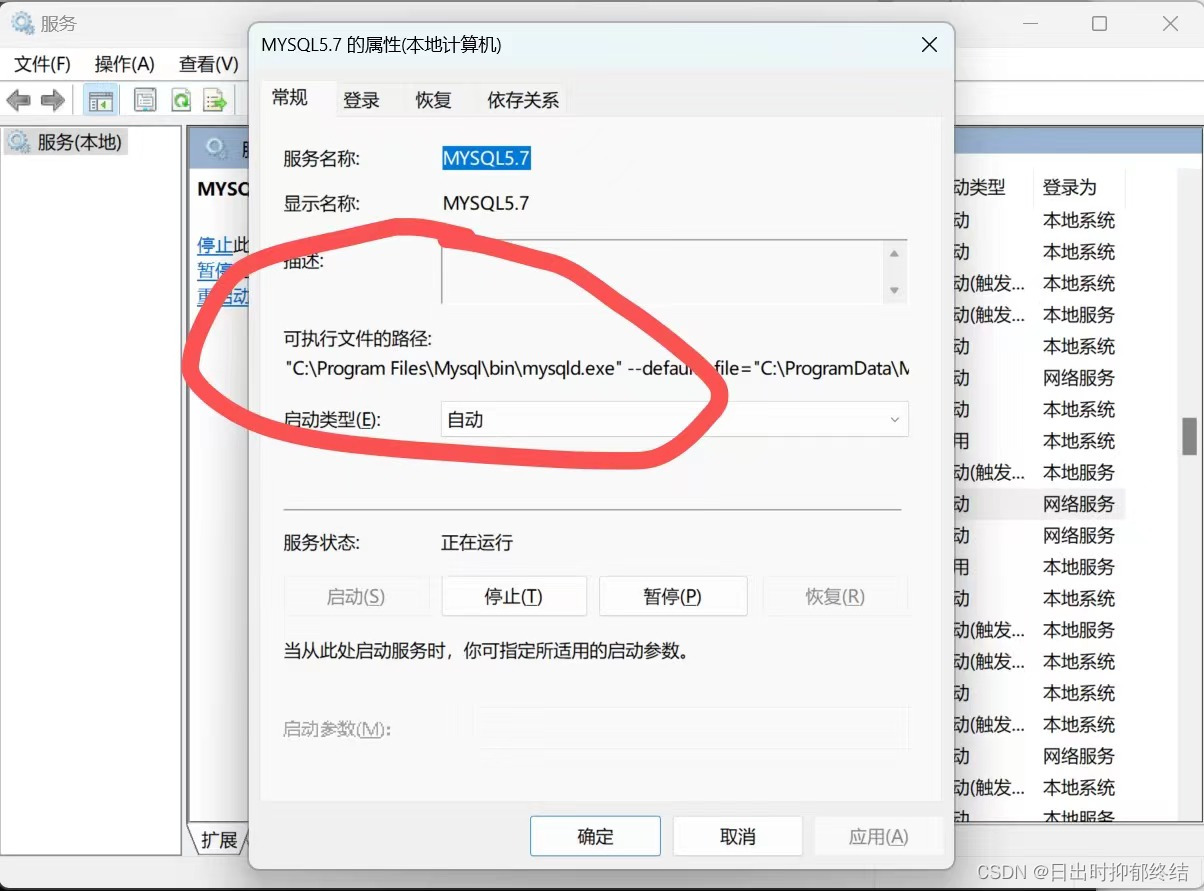1204x891 pixels.
Task: Open the 文件(F) menu
Action: point(42,64)
